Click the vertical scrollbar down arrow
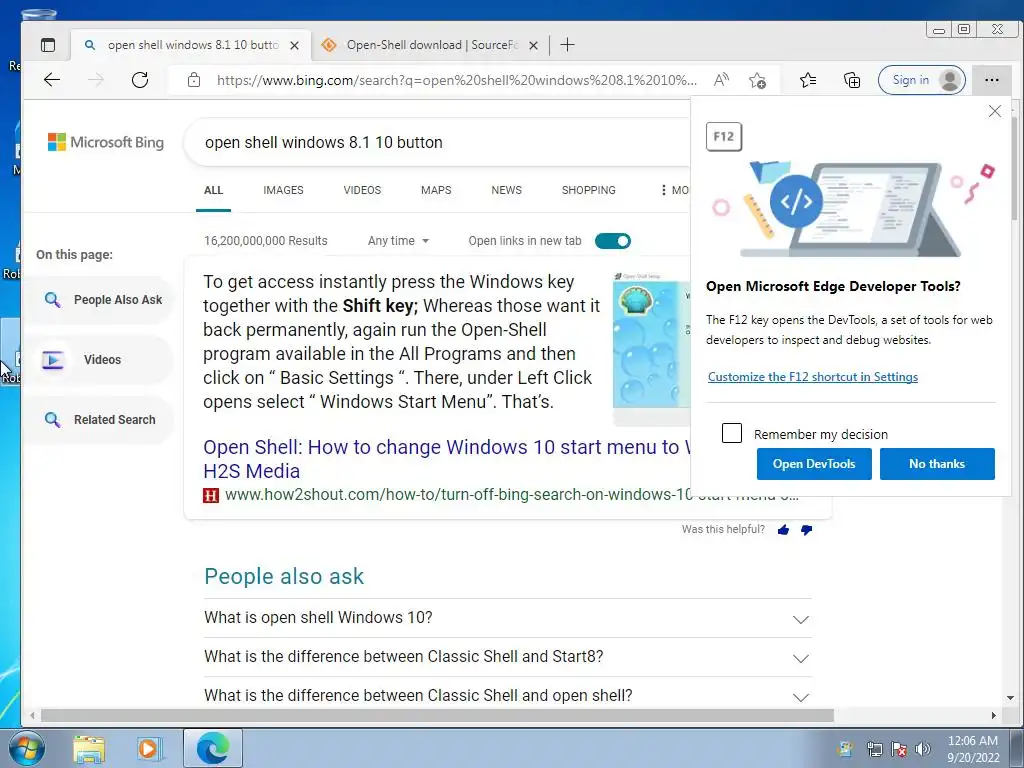The image size is (1024, 768). (x=1011, y=698)
